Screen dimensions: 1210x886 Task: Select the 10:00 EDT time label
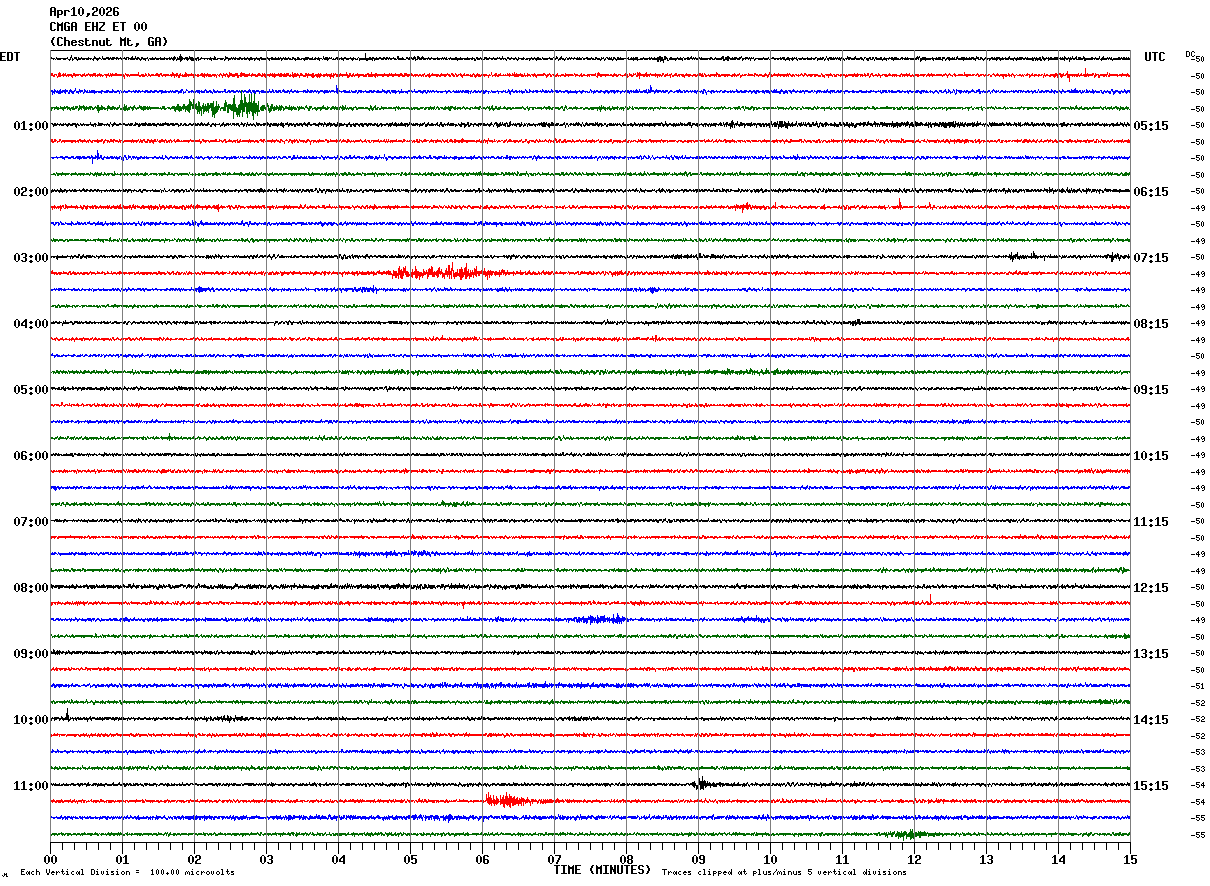tap(30, 720)
